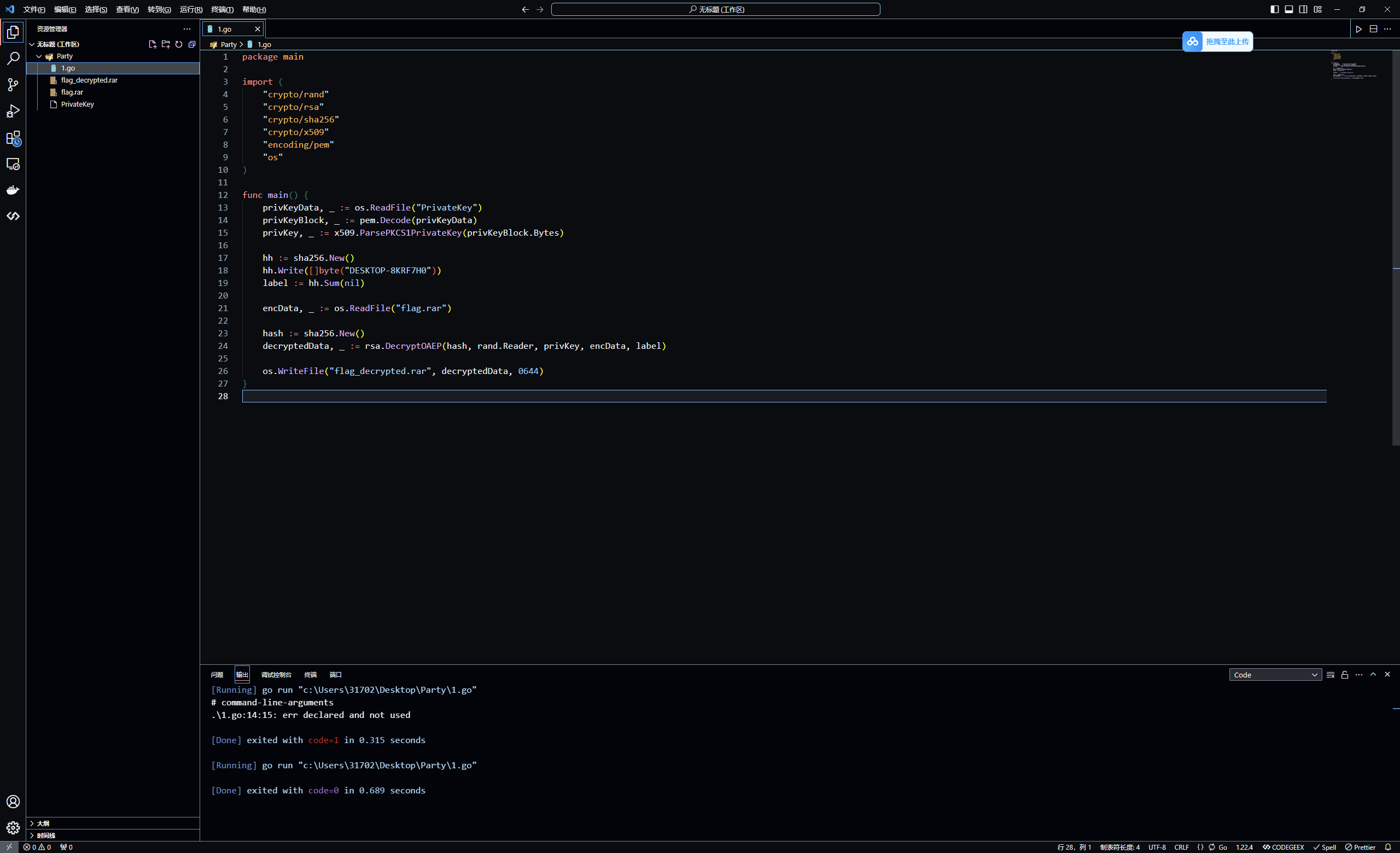1400x853 pixels.
Task: Go back with the navigation arrow
Action: (x=525, y=9)
